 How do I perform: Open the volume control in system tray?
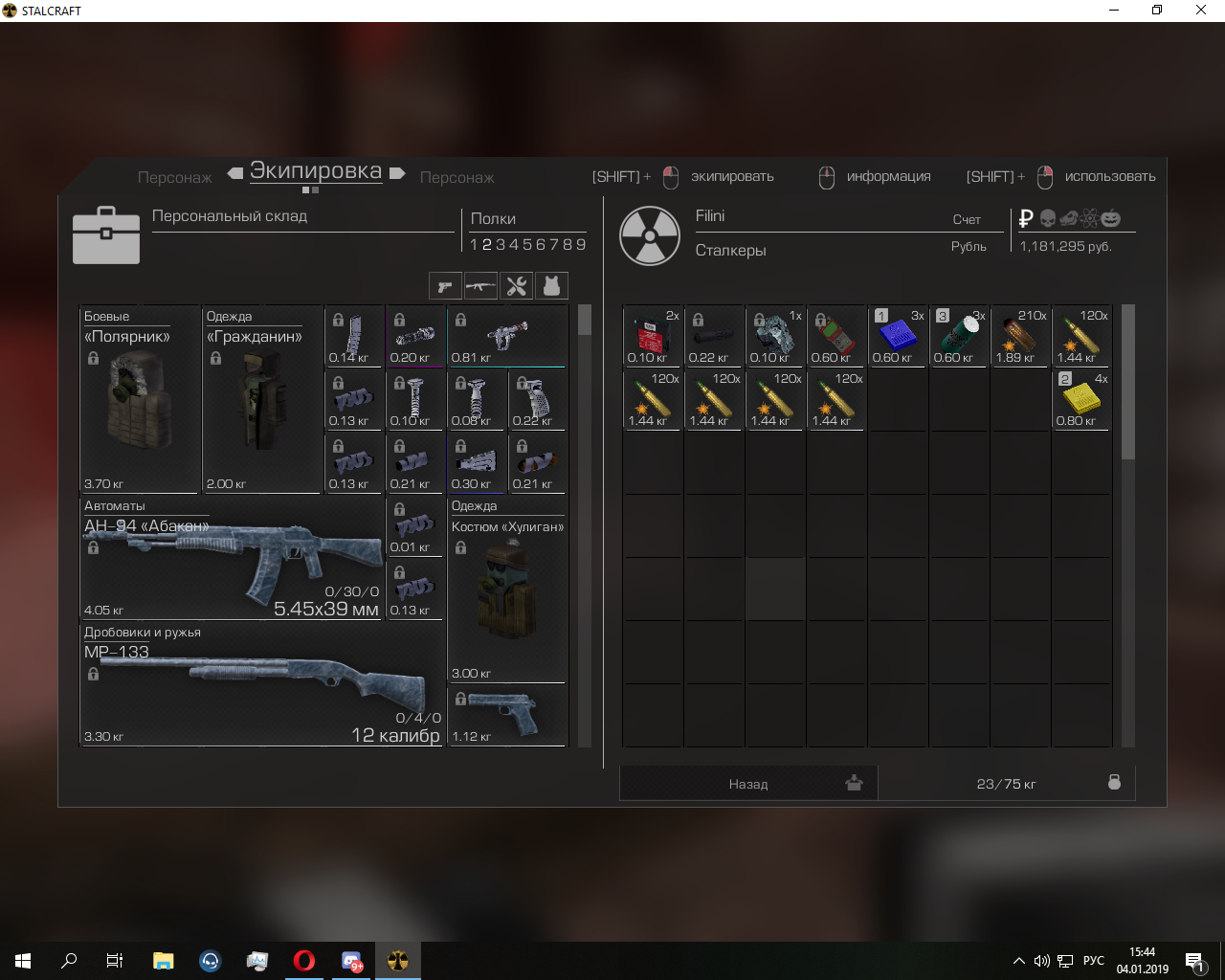[1042, 961]
